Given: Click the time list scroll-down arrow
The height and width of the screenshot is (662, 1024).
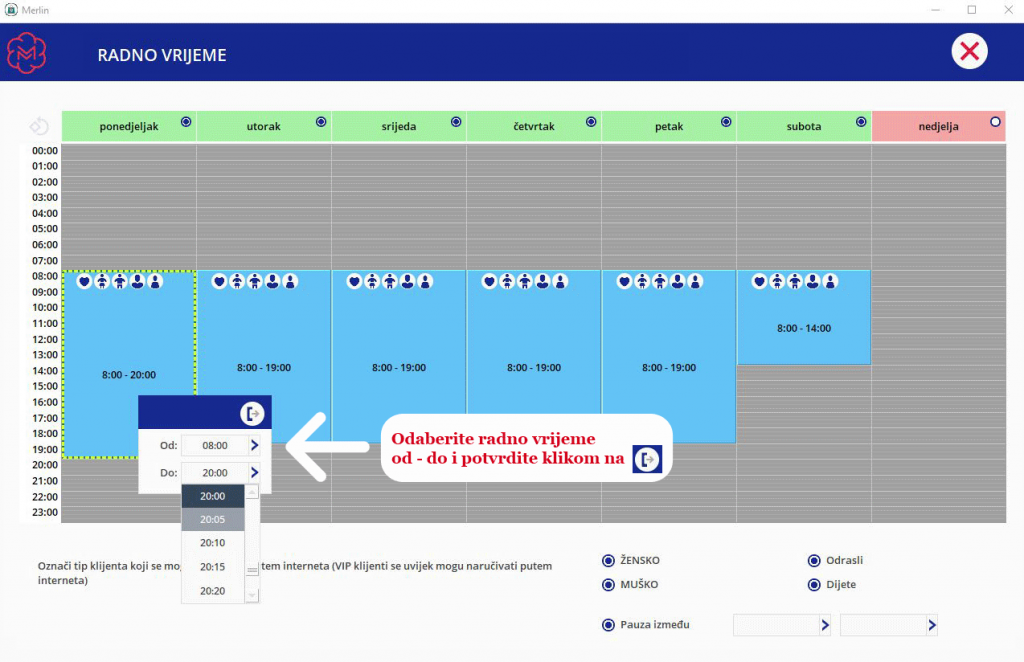Looking at the screenshot, I should pyautogui.click(x=252, y=595).
